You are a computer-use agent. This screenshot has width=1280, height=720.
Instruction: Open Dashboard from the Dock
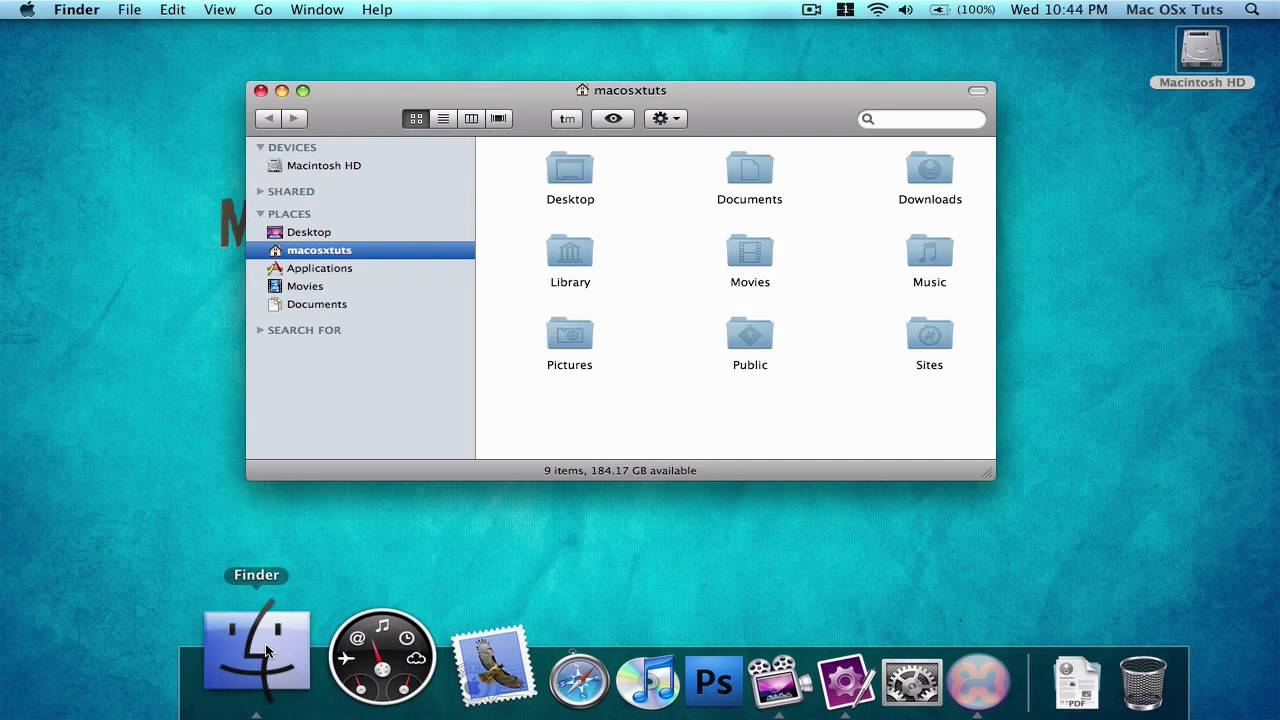(382, 657)
